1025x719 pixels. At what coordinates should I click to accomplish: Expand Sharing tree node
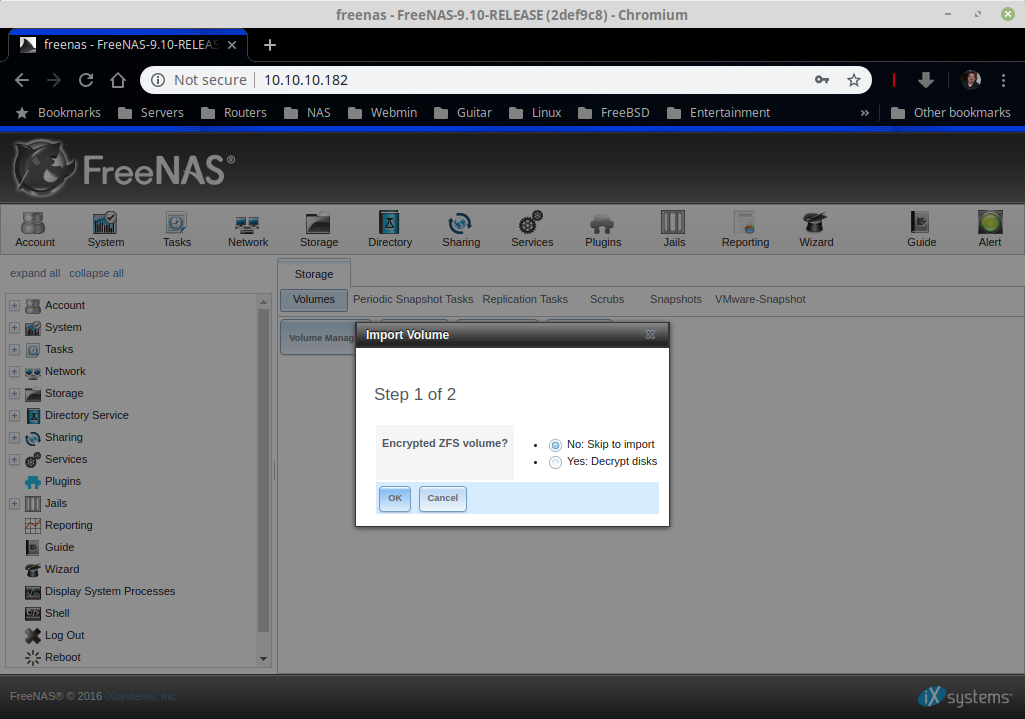point(14,437)
